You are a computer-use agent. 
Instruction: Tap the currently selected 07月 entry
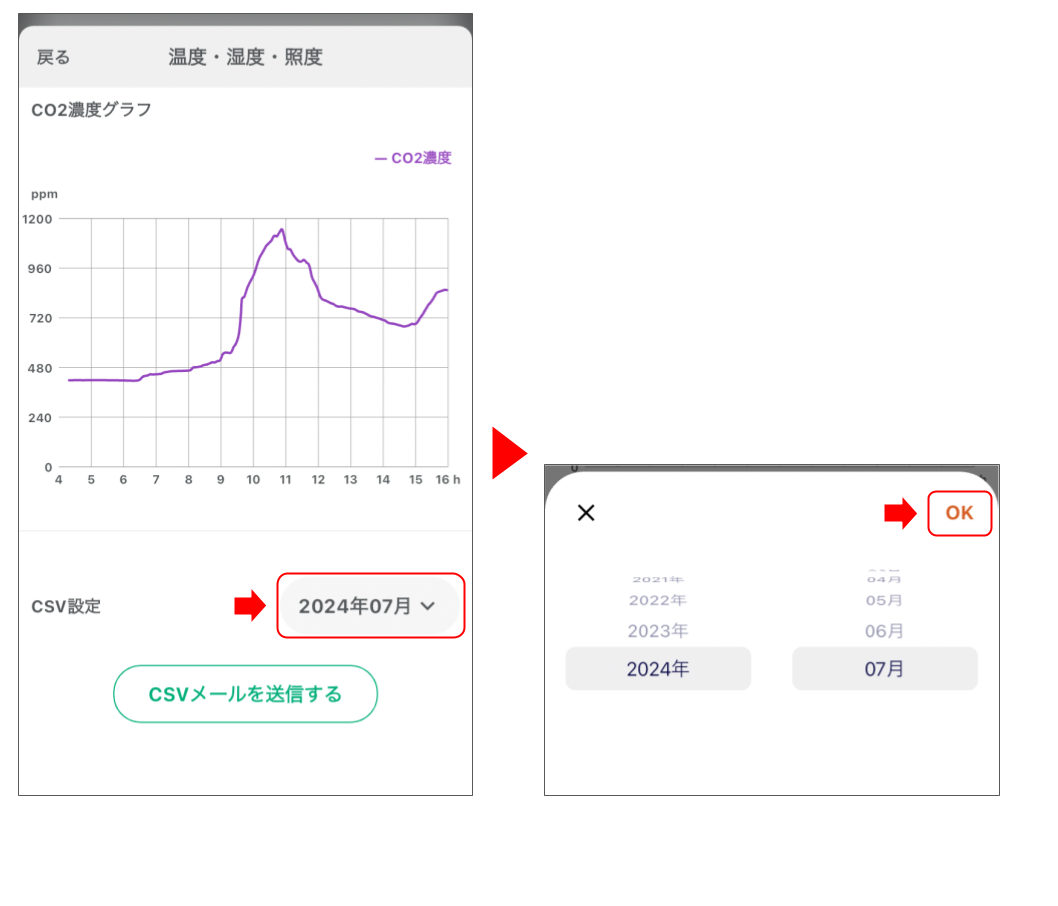click(884, 668)
